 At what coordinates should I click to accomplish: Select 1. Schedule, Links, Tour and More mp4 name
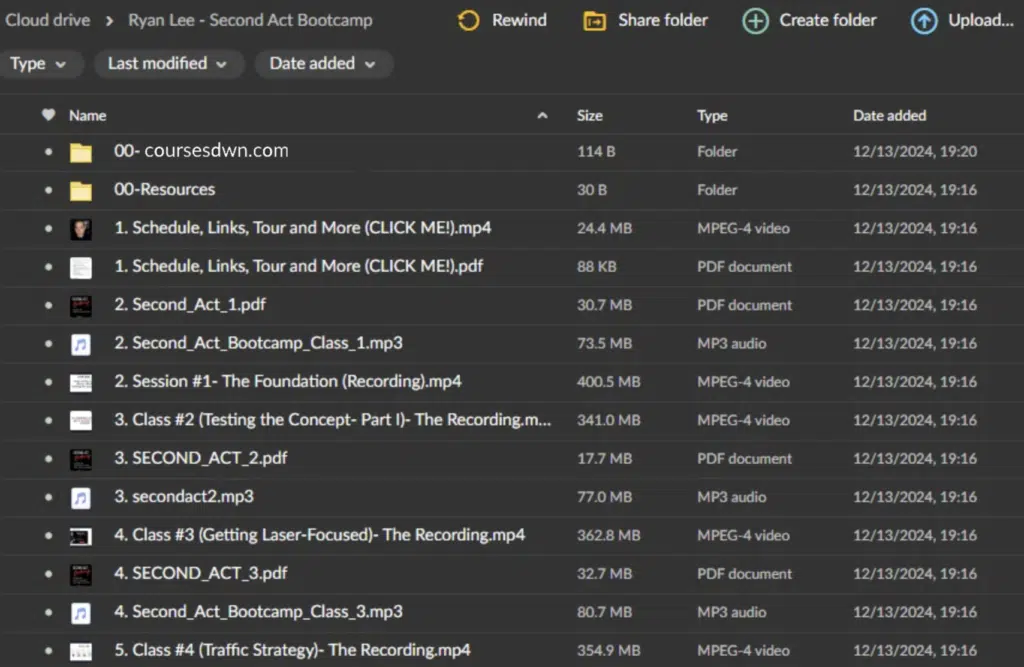click(302, 228)
